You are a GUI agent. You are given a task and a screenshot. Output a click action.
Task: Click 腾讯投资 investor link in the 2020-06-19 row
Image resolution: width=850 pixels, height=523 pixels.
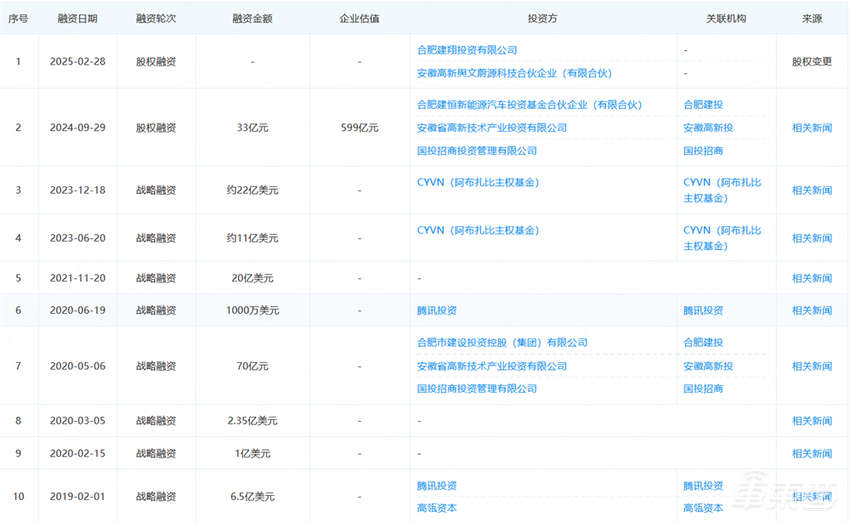[436, 311]
